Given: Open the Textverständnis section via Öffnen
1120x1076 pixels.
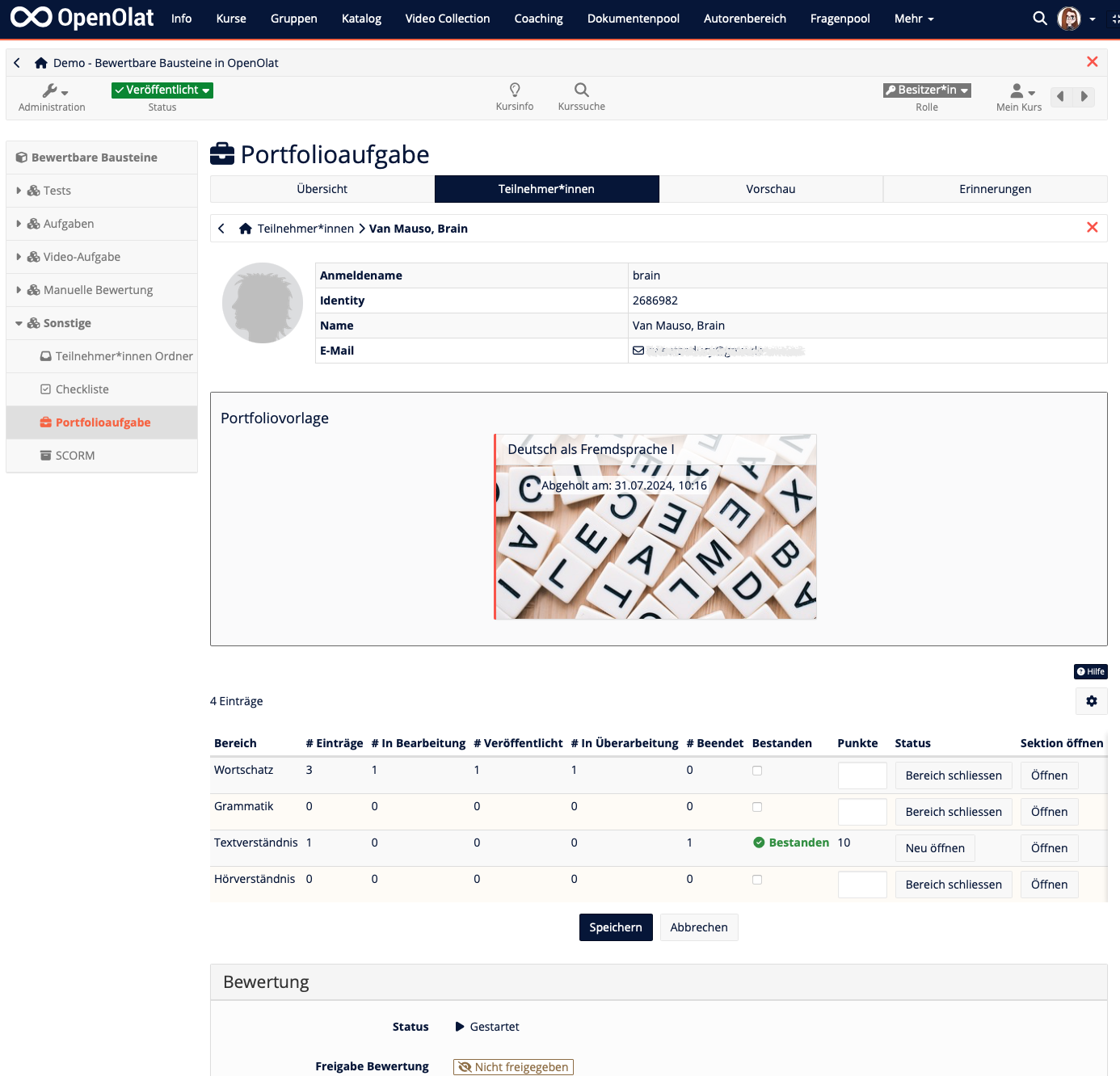Looking at the screenshot, I should 1049,847.
